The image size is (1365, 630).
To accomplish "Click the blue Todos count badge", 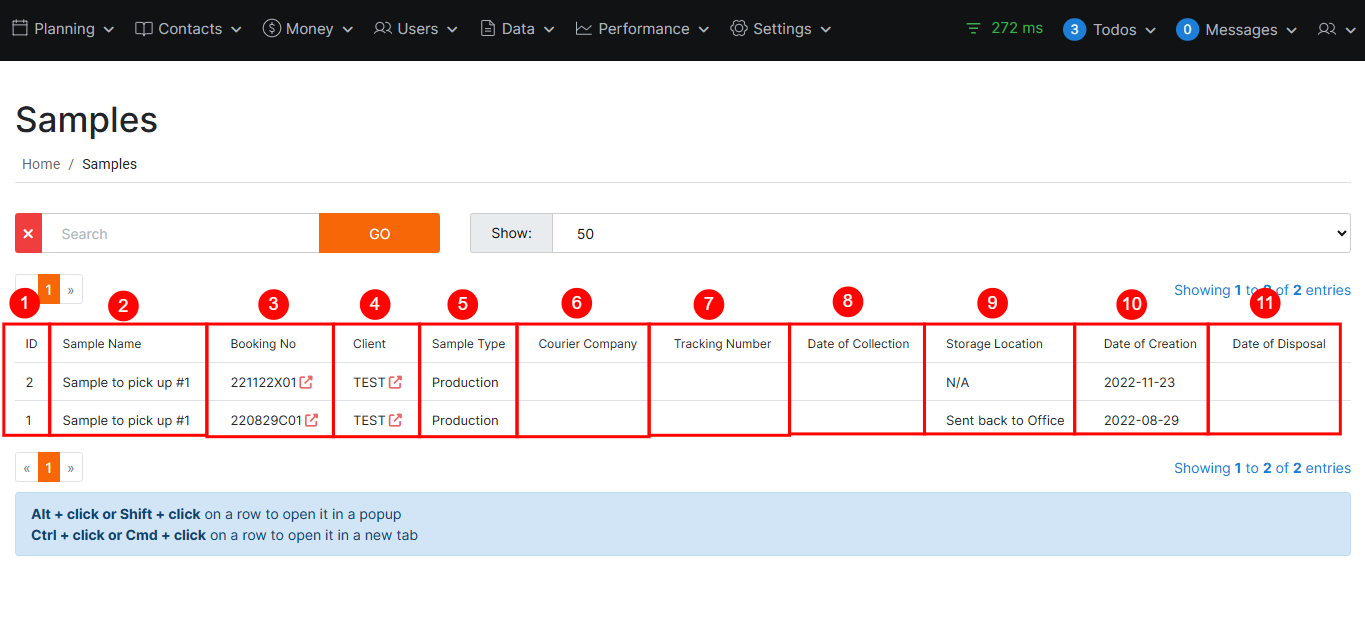I will [x=1074, y=29].
